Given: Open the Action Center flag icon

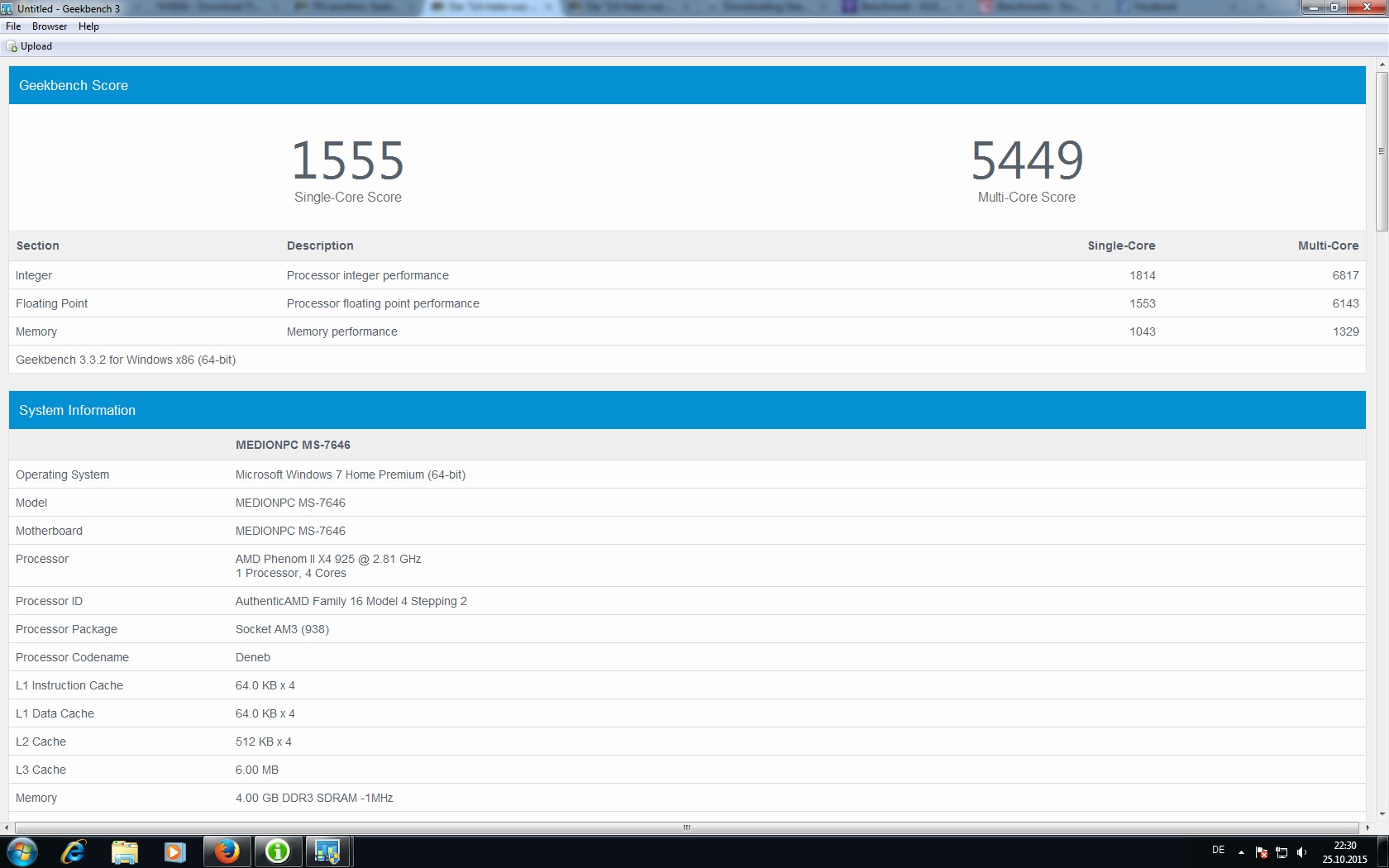Looking at the screenshot, I should [1262, 852].
